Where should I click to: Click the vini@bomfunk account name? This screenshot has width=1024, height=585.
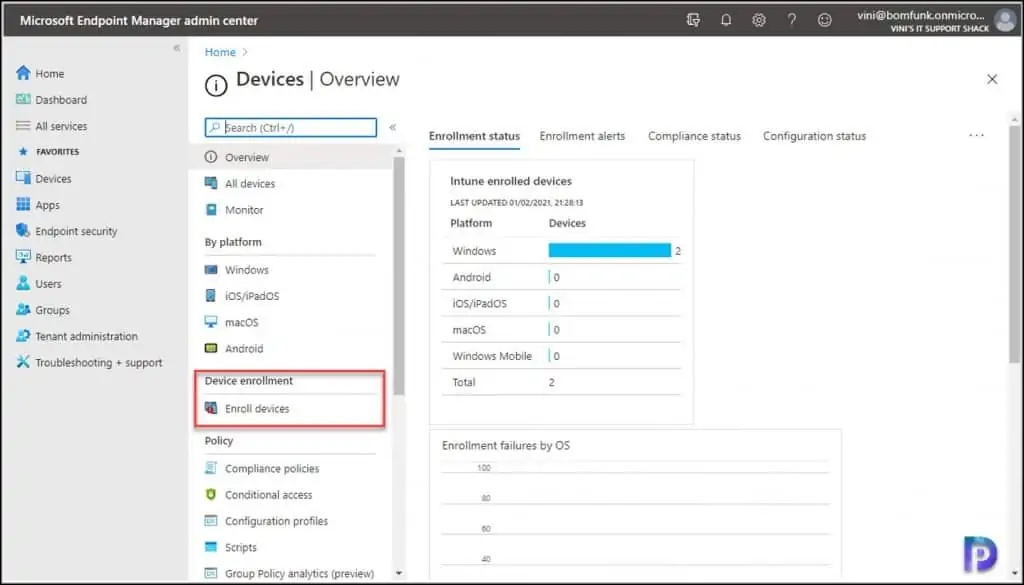click(920, 15)
